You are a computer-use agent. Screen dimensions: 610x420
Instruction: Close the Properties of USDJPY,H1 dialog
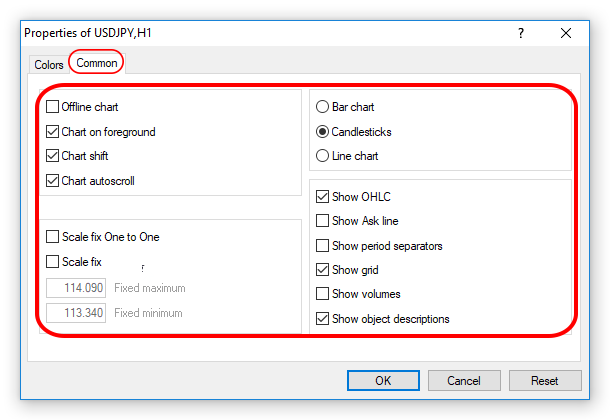(566, 33)
